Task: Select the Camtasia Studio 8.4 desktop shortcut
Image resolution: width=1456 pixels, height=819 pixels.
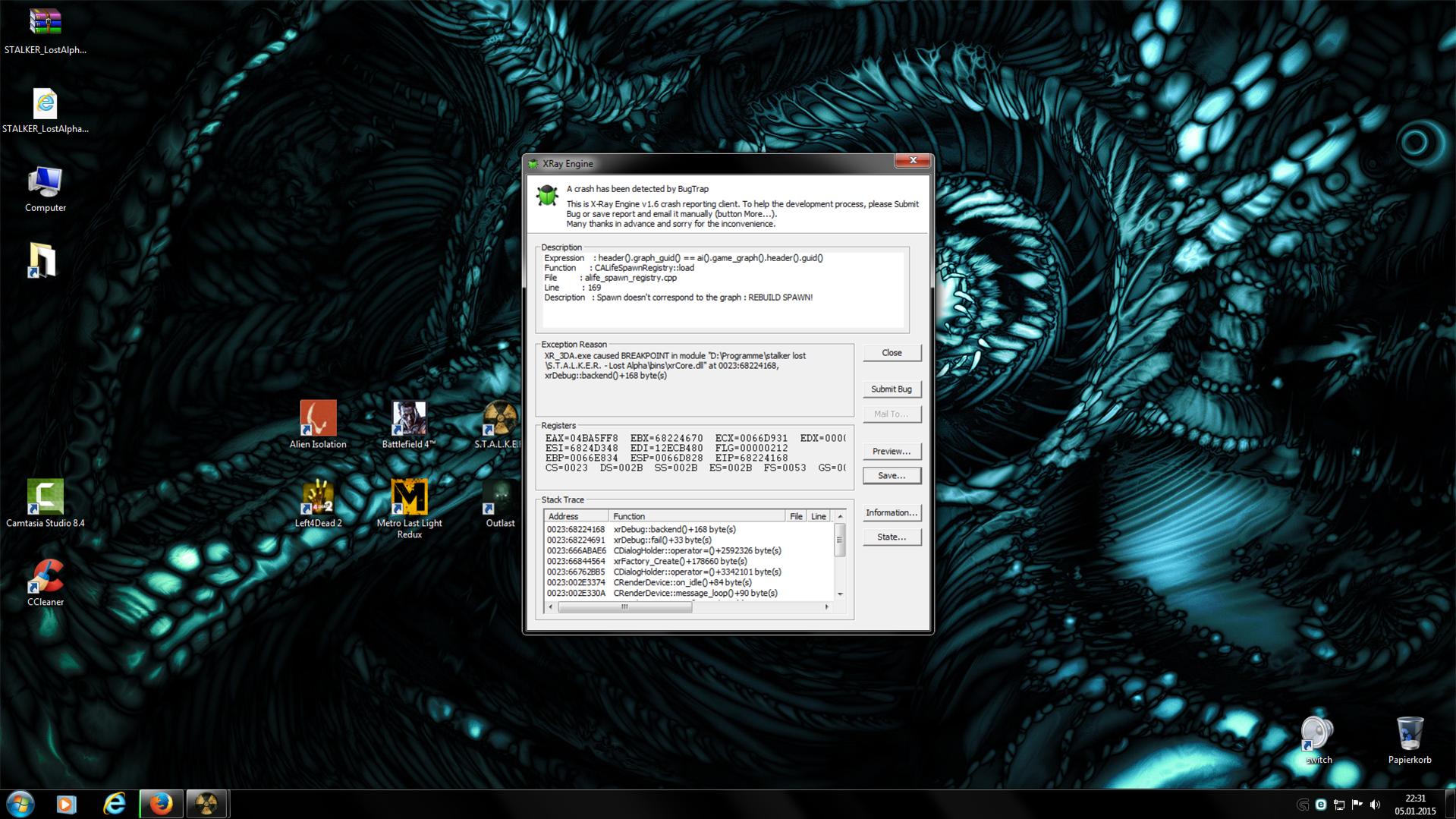Action: 46,503
